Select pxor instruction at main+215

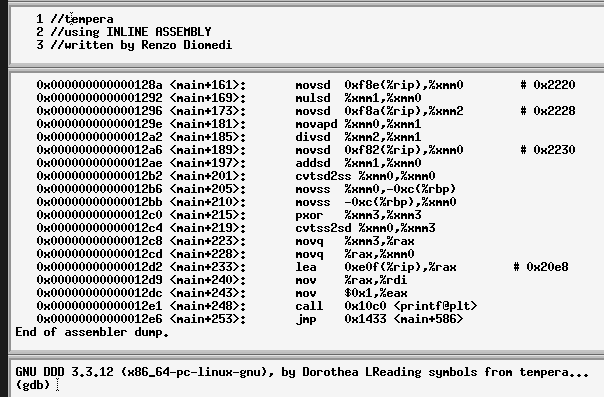coord(229,215)
